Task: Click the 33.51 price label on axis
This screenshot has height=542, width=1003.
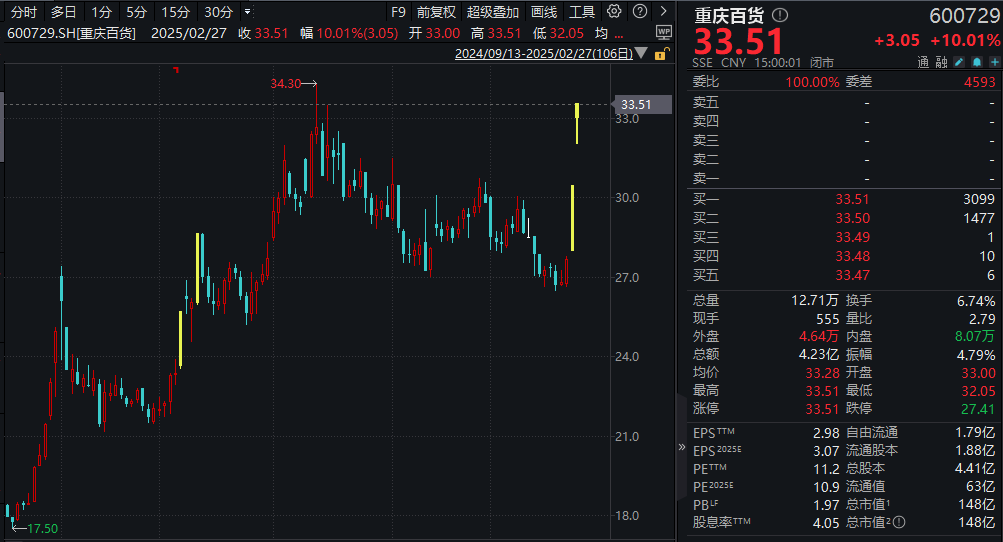Action: coord(636,104)
